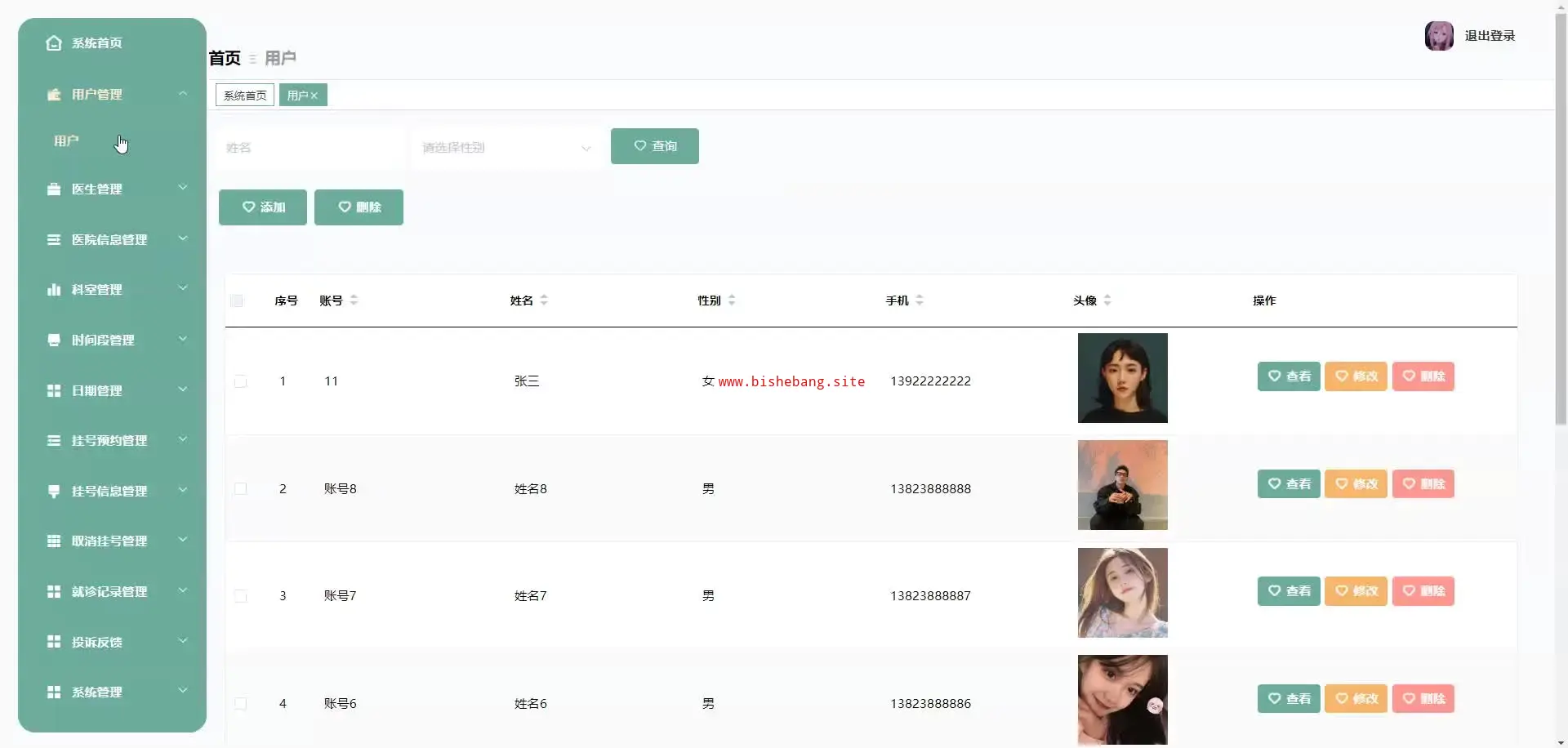Click the phone number 13922222222
The image size is (1568, 748).
931,381
